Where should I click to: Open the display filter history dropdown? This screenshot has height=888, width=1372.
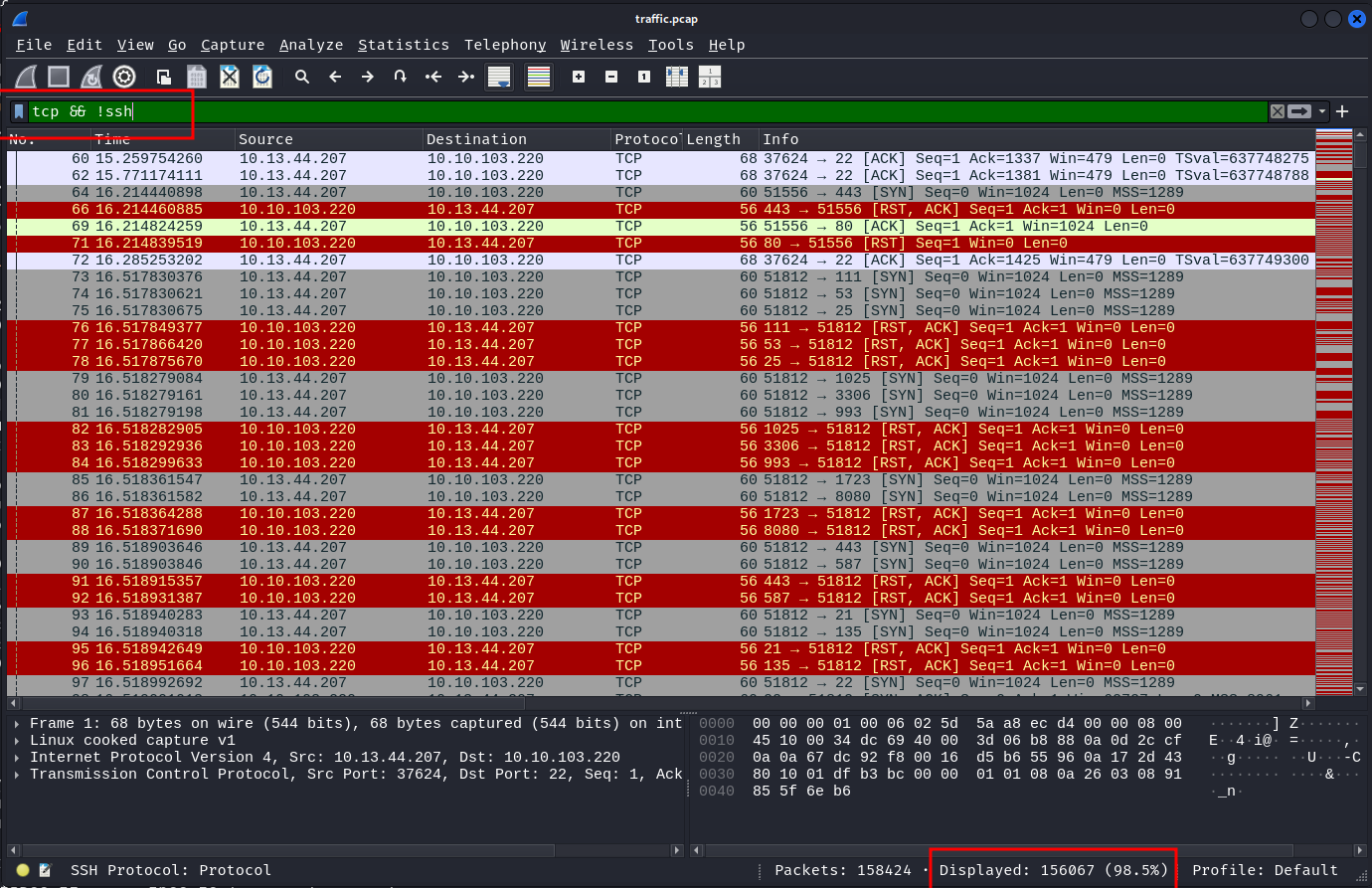[x=1322, y=111]
